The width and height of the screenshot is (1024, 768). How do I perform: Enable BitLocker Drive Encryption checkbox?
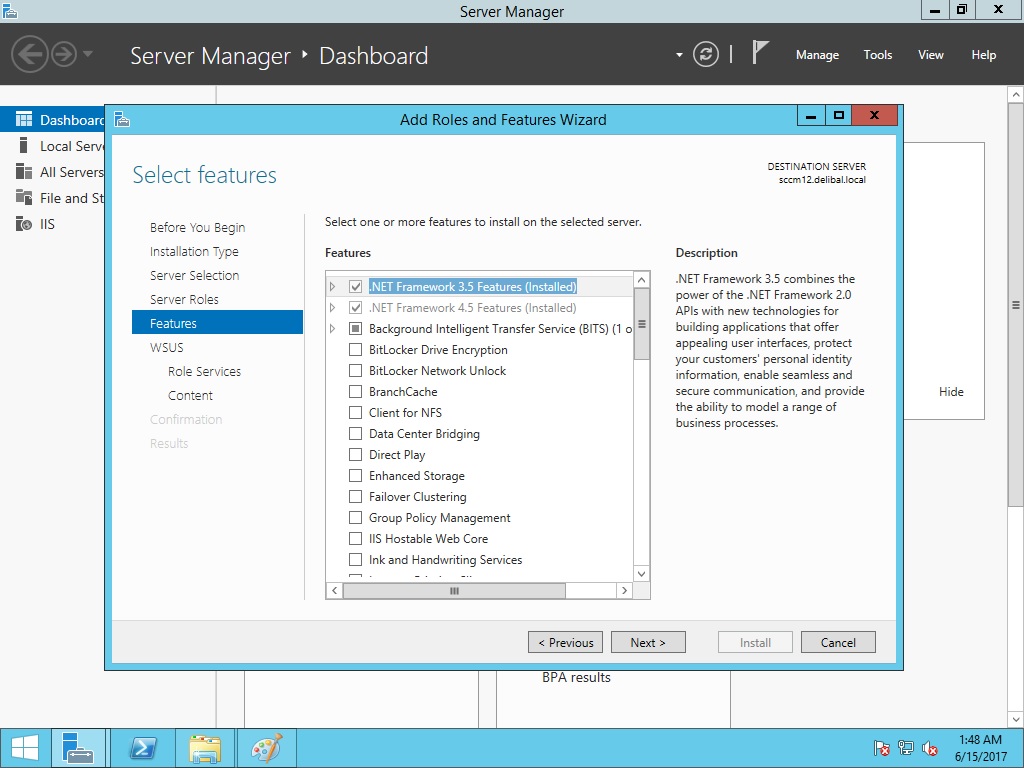click(355, 350)
